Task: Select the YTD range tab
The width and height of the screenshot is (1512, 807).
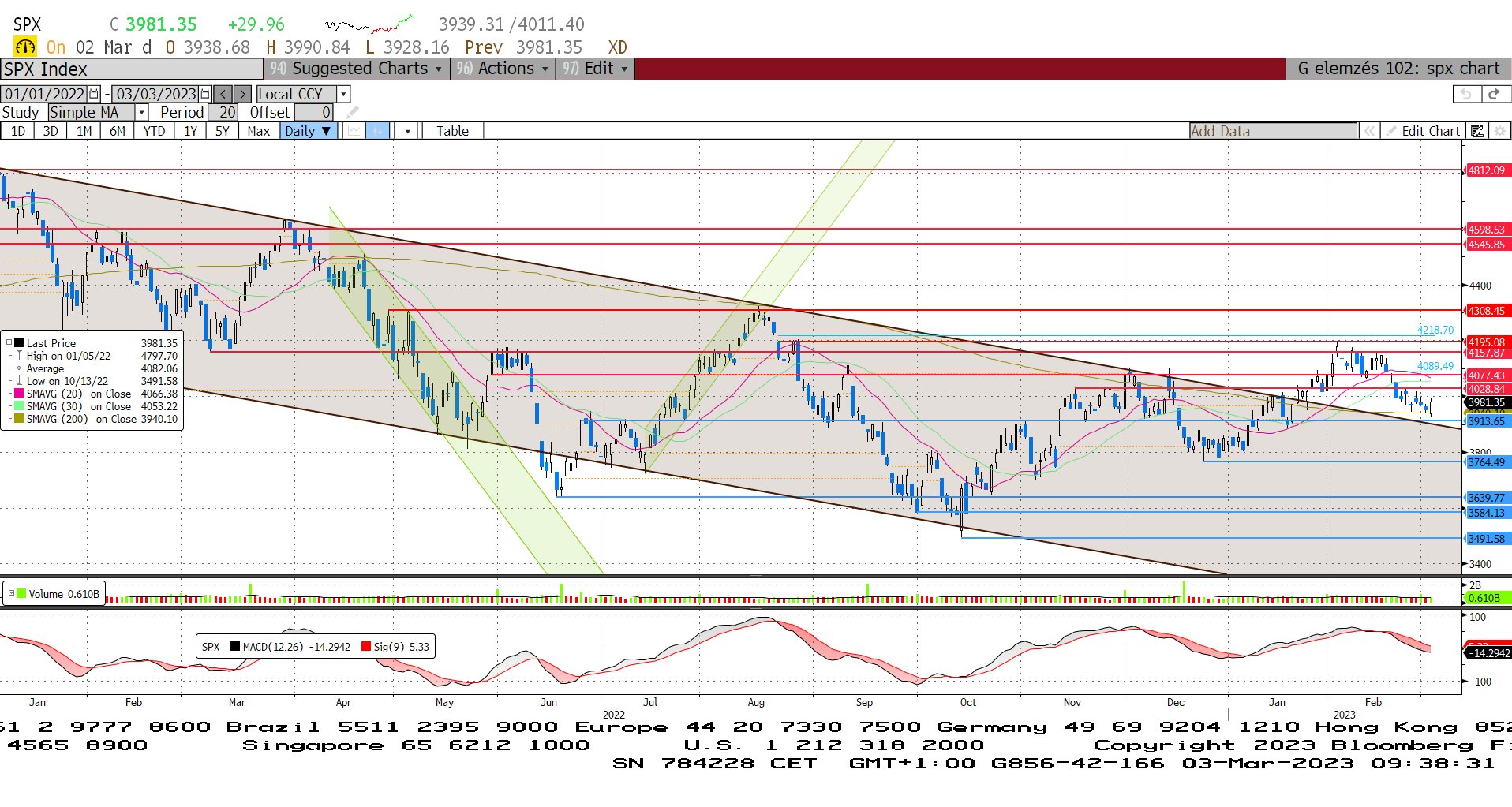Action: pyautogui.click(x=154, y=131)
